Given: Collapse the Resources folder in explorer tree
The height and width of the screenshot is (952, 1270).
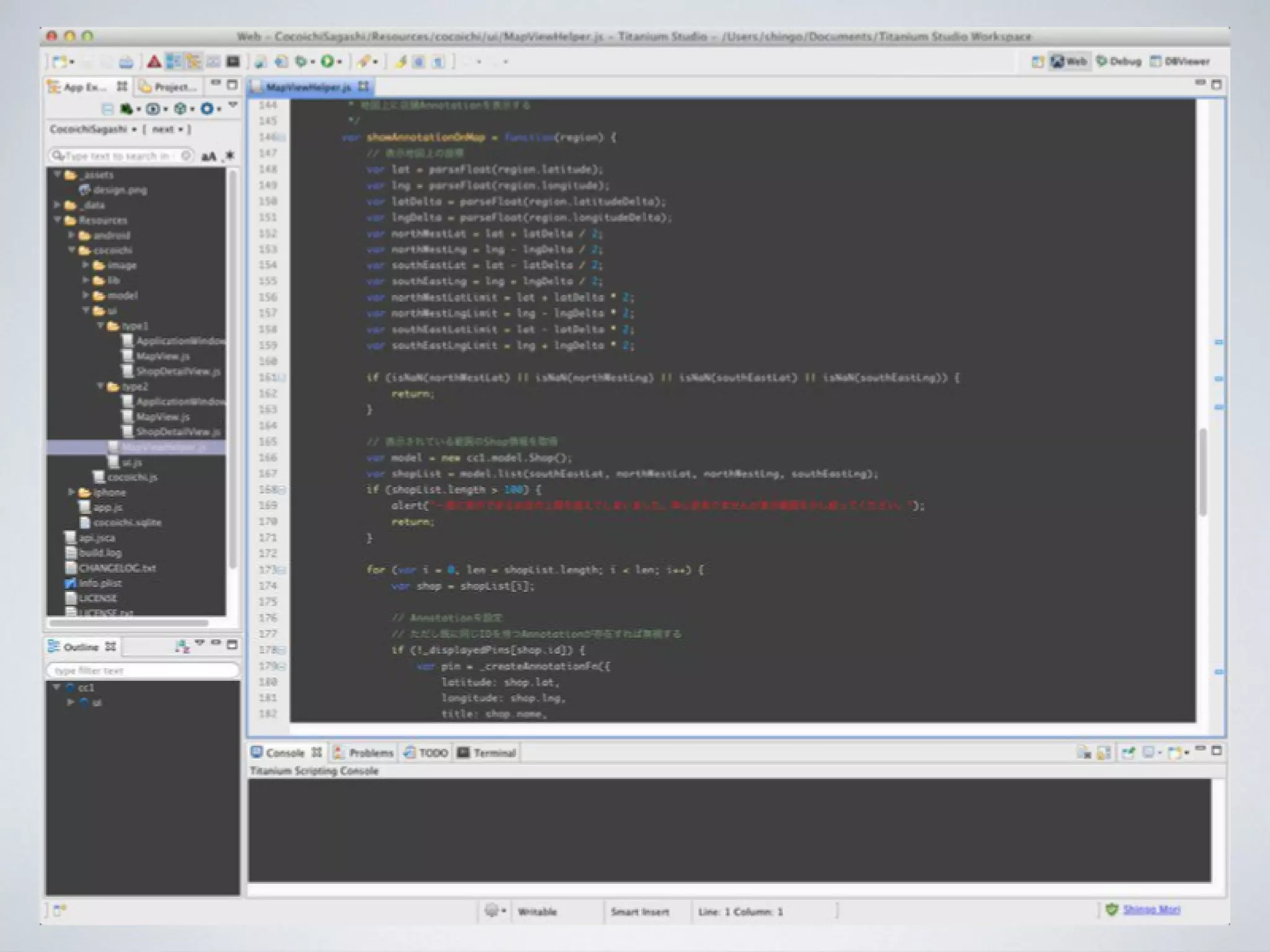Looking at the screenshot, I should pyautogui.click(x=58, y=220).
